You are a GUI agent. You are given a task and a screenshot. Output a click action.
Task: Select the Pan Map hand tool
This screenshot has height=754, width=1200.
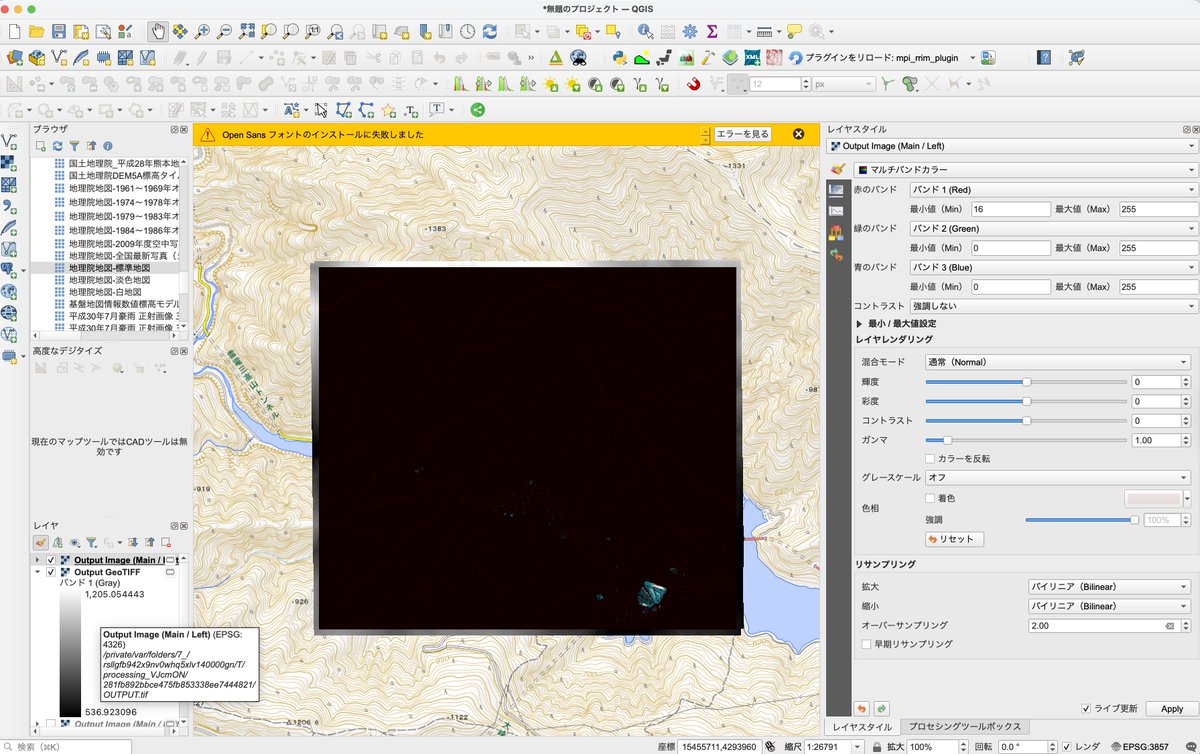click(x=157, y=32)
